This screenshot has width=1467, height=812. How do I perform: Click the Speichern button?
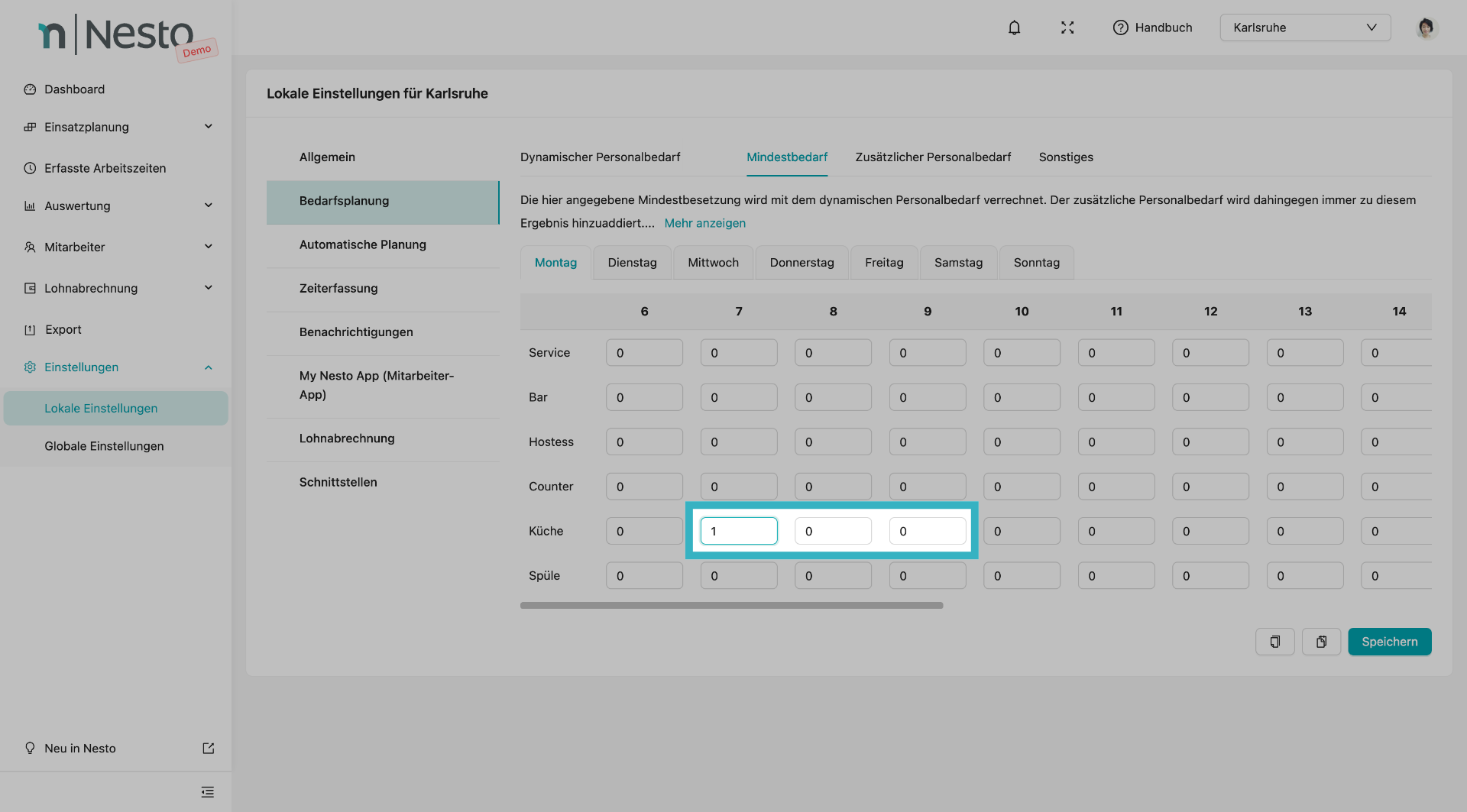[x=1388, y=642]
